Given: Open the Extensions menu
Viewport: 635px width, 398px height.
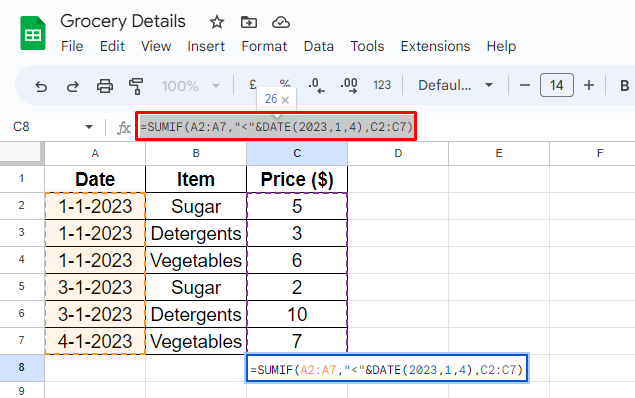Looking at the screenshot, I should coord(435,46).
